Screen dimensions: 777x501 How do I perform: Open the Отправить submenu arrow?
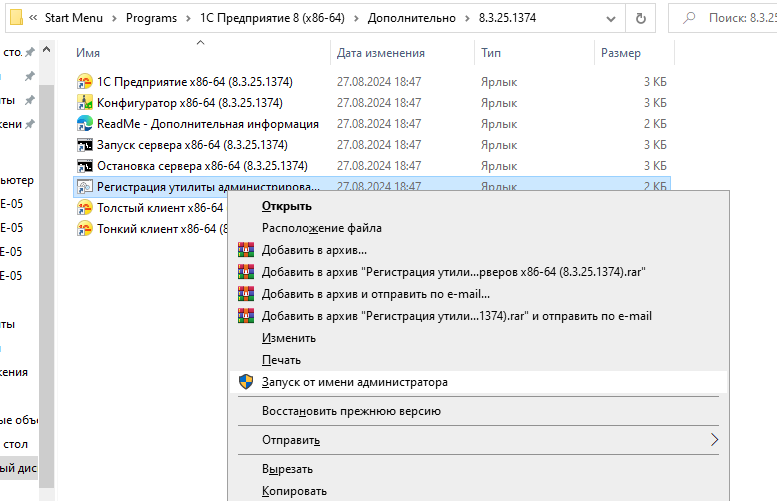(714, 440)
